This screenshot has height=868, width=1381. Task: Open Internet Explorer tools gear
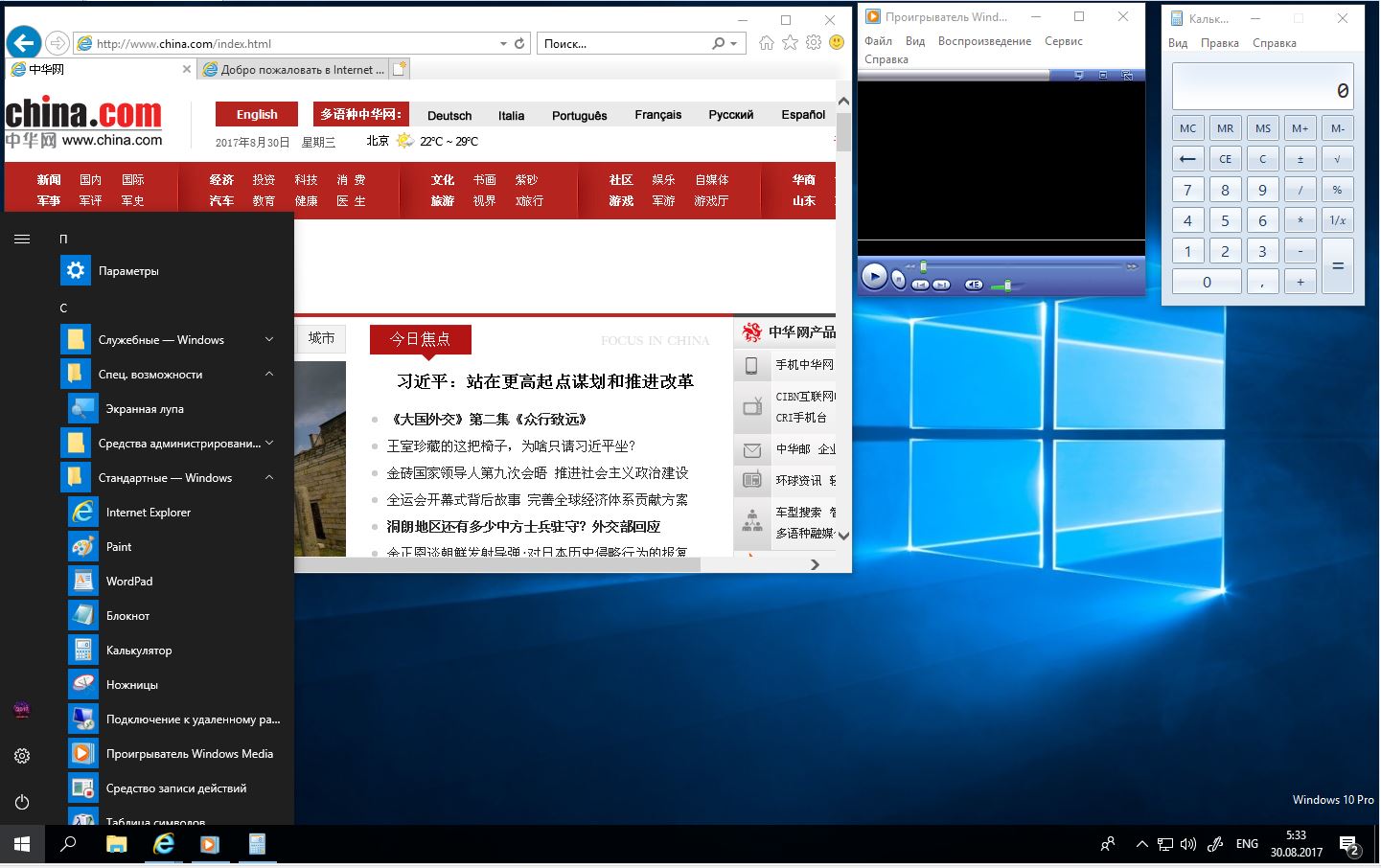coord(813,43)
